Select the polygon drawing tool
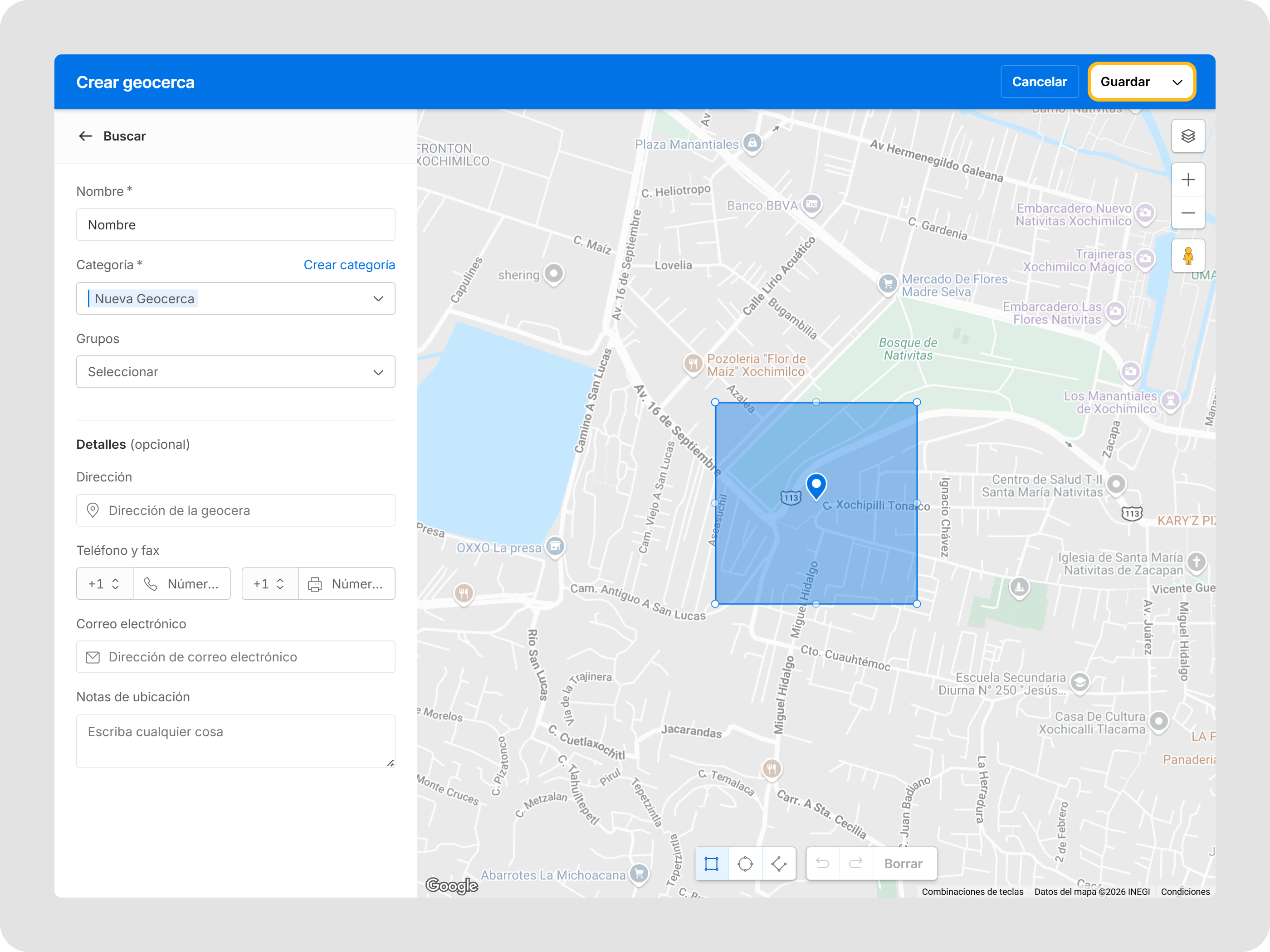Viewport: 1270px width, 952px height. pos(779,864)
